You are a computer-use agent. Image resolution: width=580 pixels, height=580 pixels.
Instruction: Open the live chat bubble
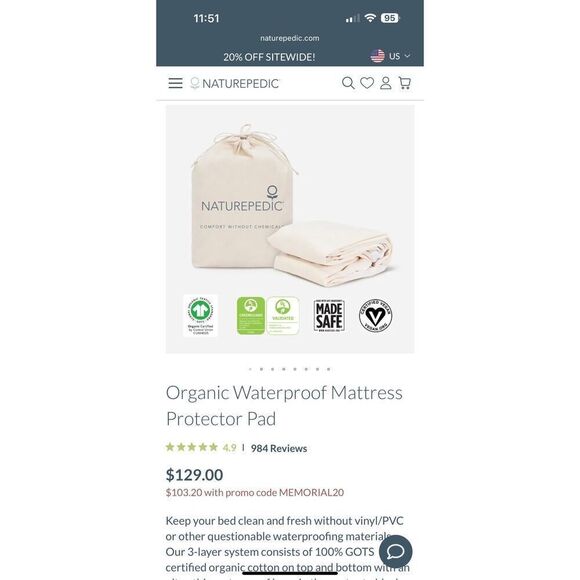tap(395, 552)
